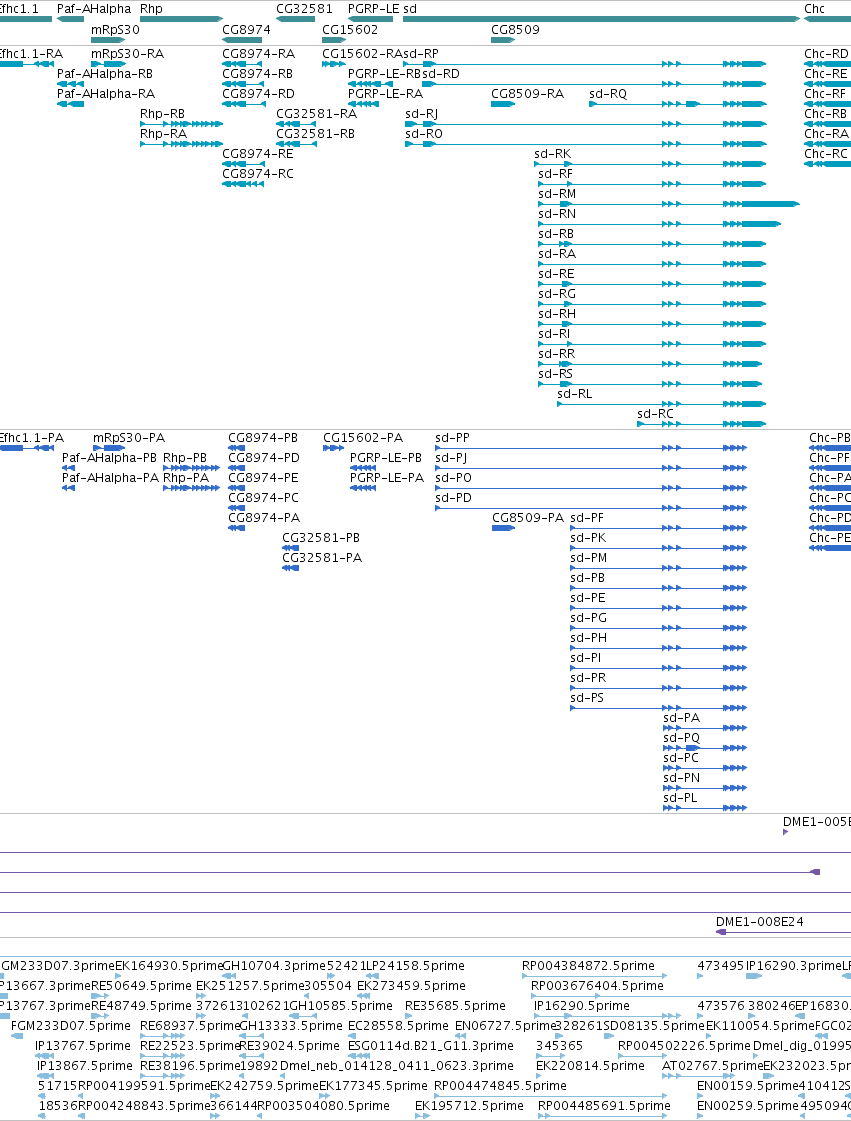Select the sd-PF protein feature
Screen dimensions: 851x1121
(659, 528)
